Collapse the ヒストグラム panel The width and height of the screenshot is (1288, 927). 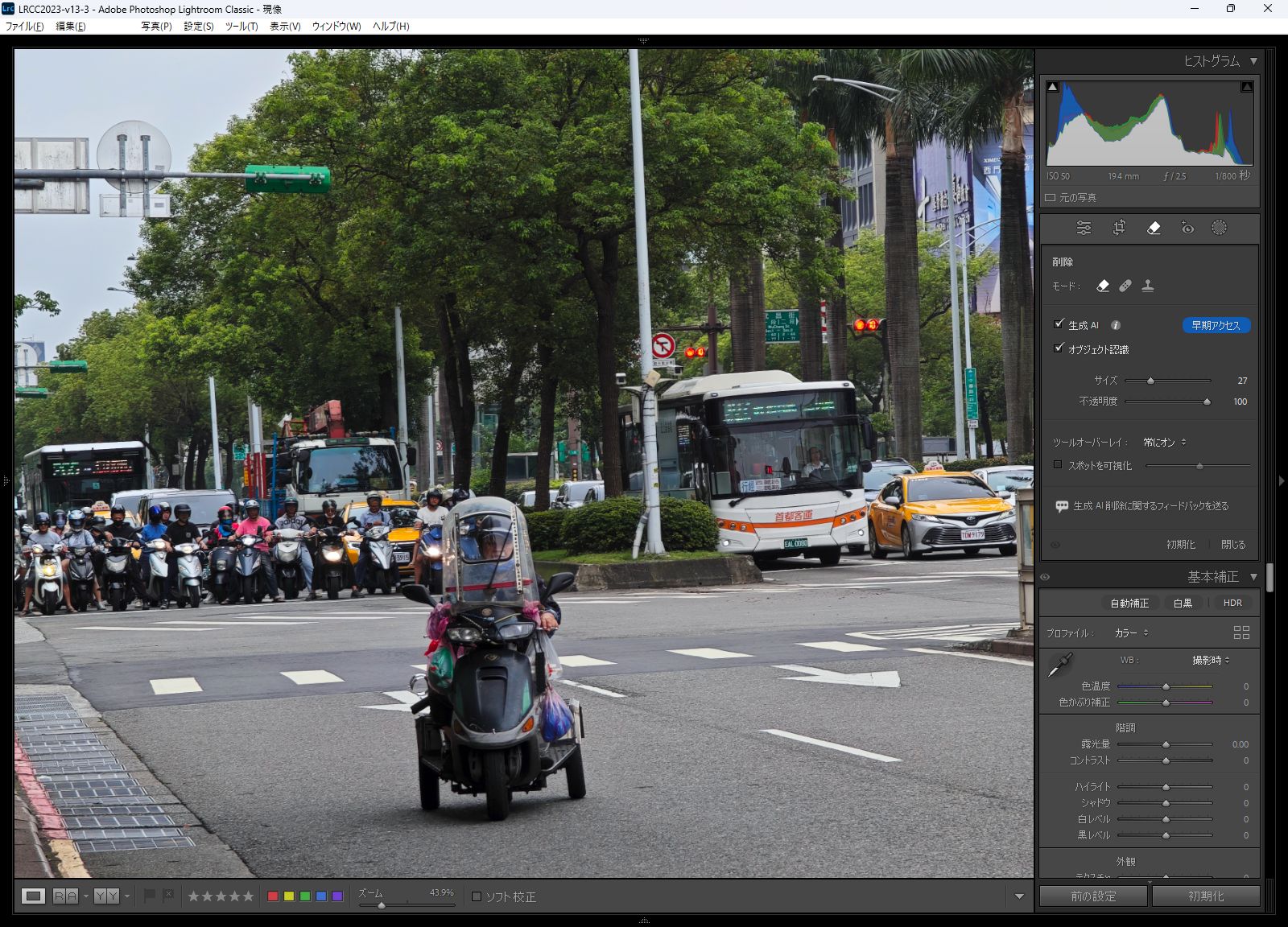(x=1253, y=61)
